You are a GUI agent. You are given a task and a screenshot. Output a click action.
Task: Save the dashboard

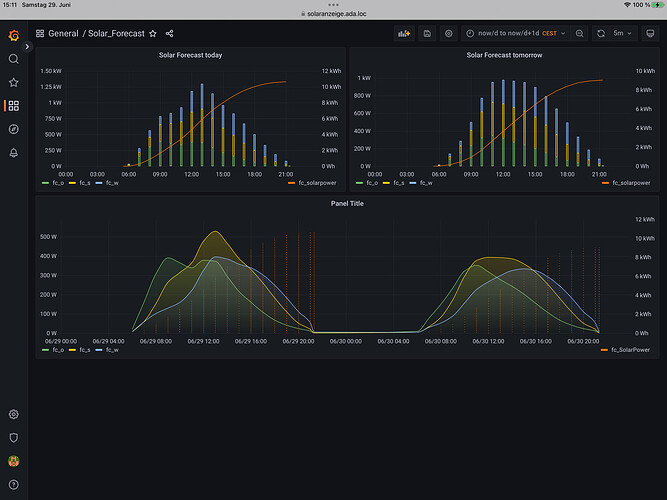tap(427, 33)
